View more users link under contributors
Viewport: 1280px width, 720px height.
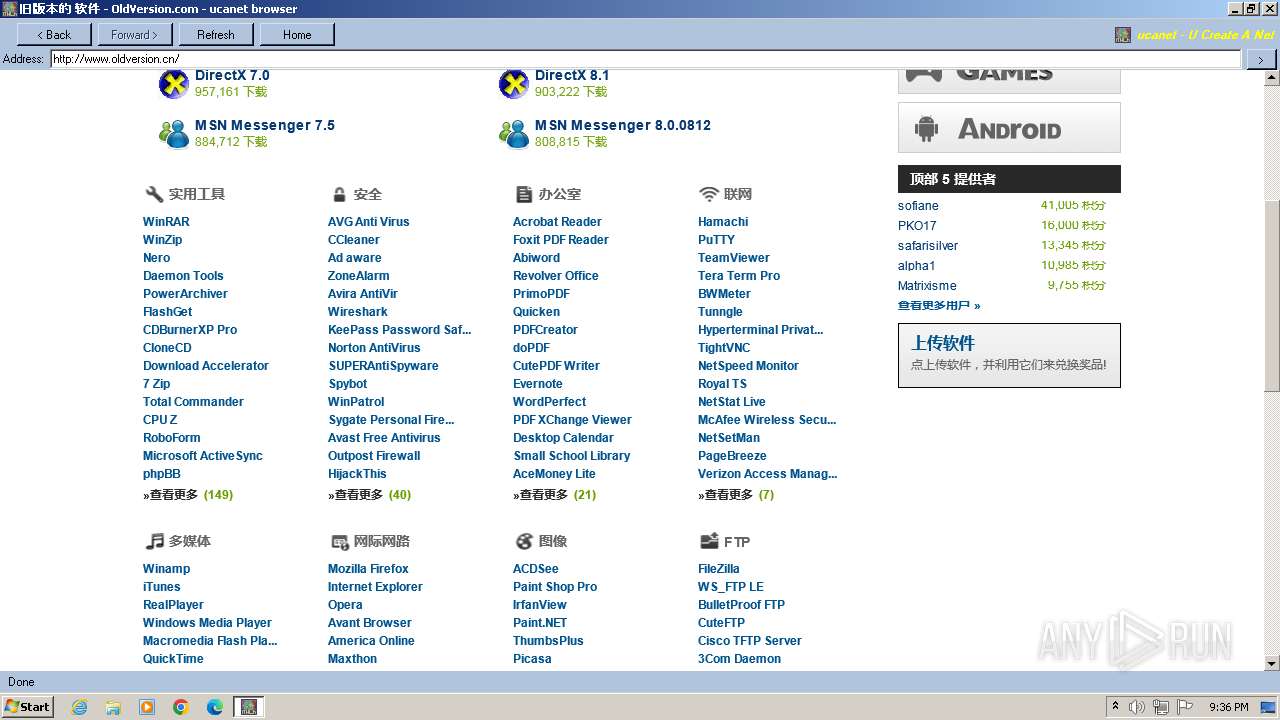coord(939,306)
